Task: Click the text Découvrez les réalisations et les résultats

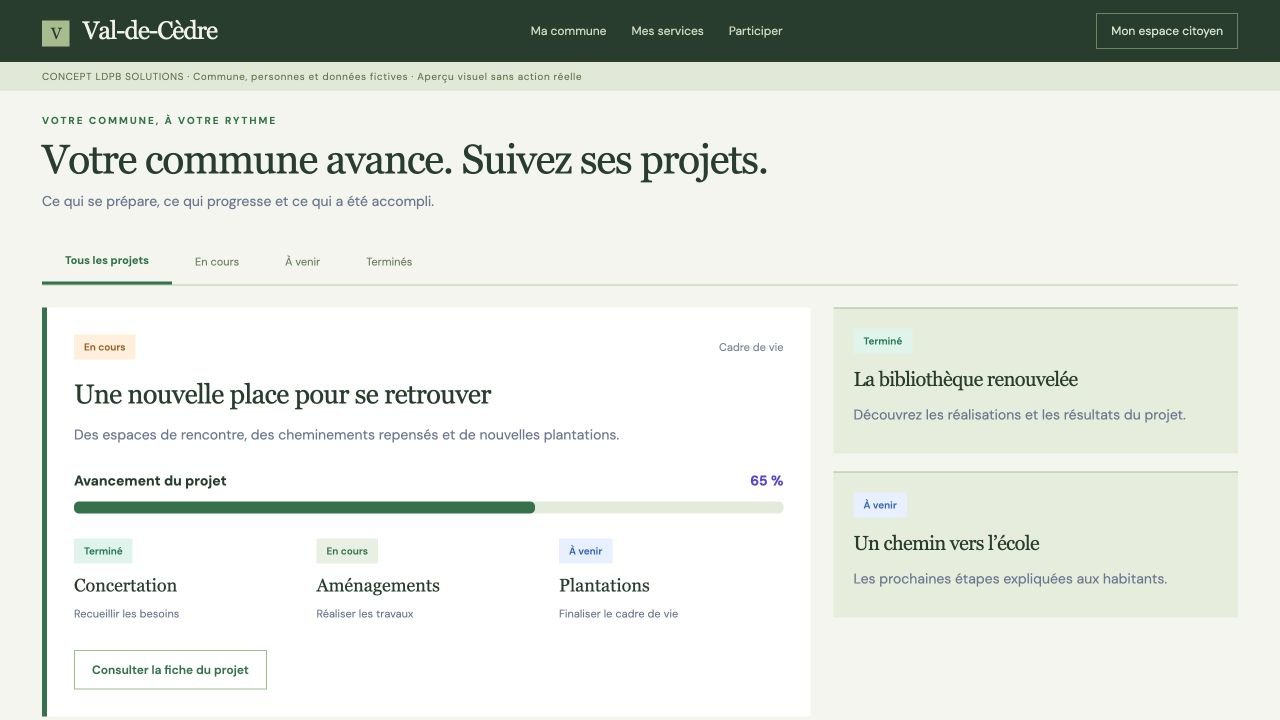Action: (1020, 415)
